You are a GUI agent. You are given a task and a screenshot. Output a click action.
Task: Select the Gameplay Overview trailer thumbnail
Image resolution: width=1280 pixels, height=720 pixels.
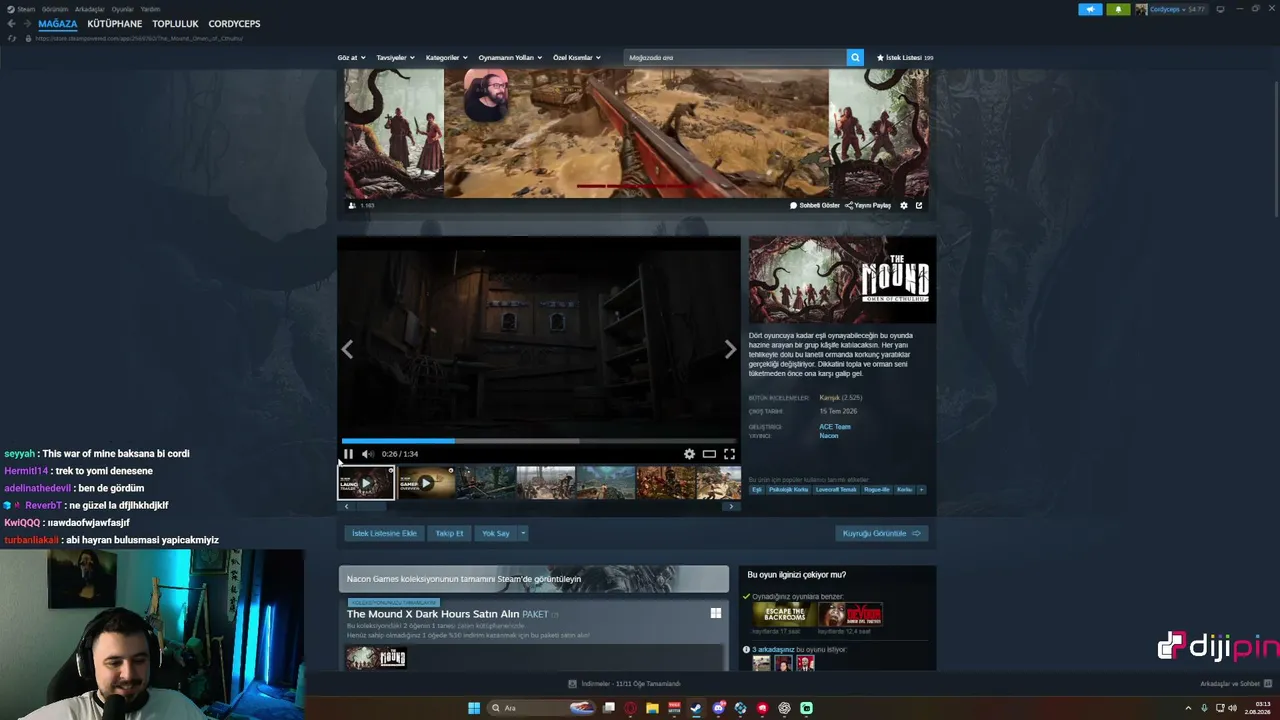426,483
